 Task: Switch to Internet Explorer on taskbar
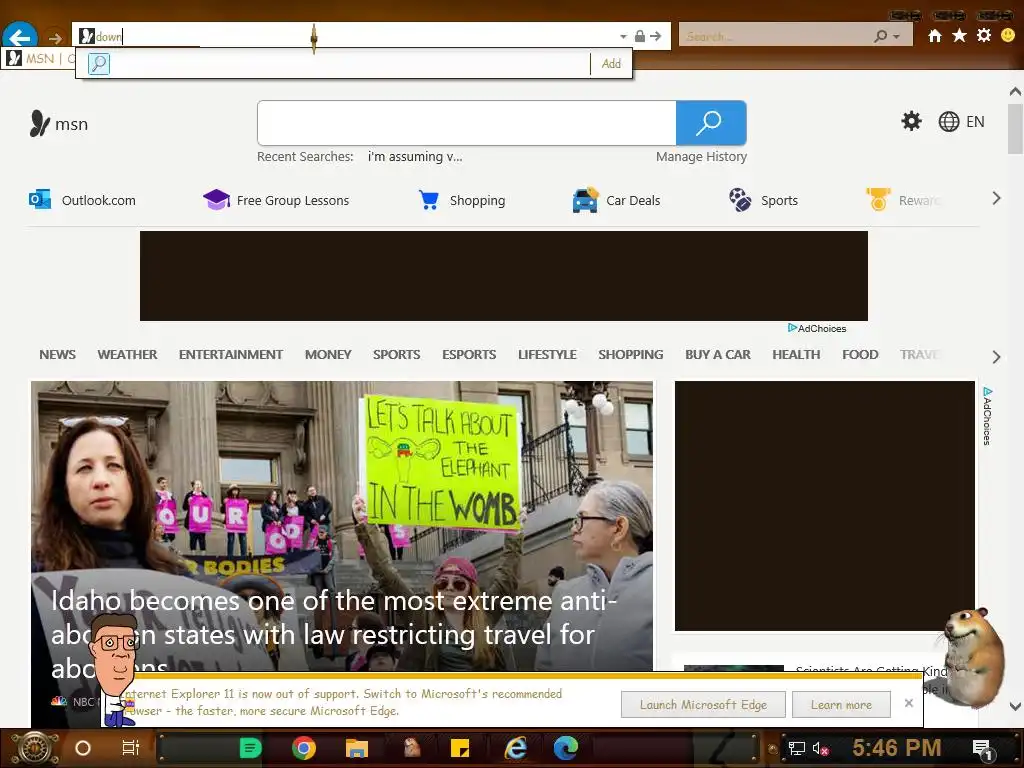coord(516,748)
